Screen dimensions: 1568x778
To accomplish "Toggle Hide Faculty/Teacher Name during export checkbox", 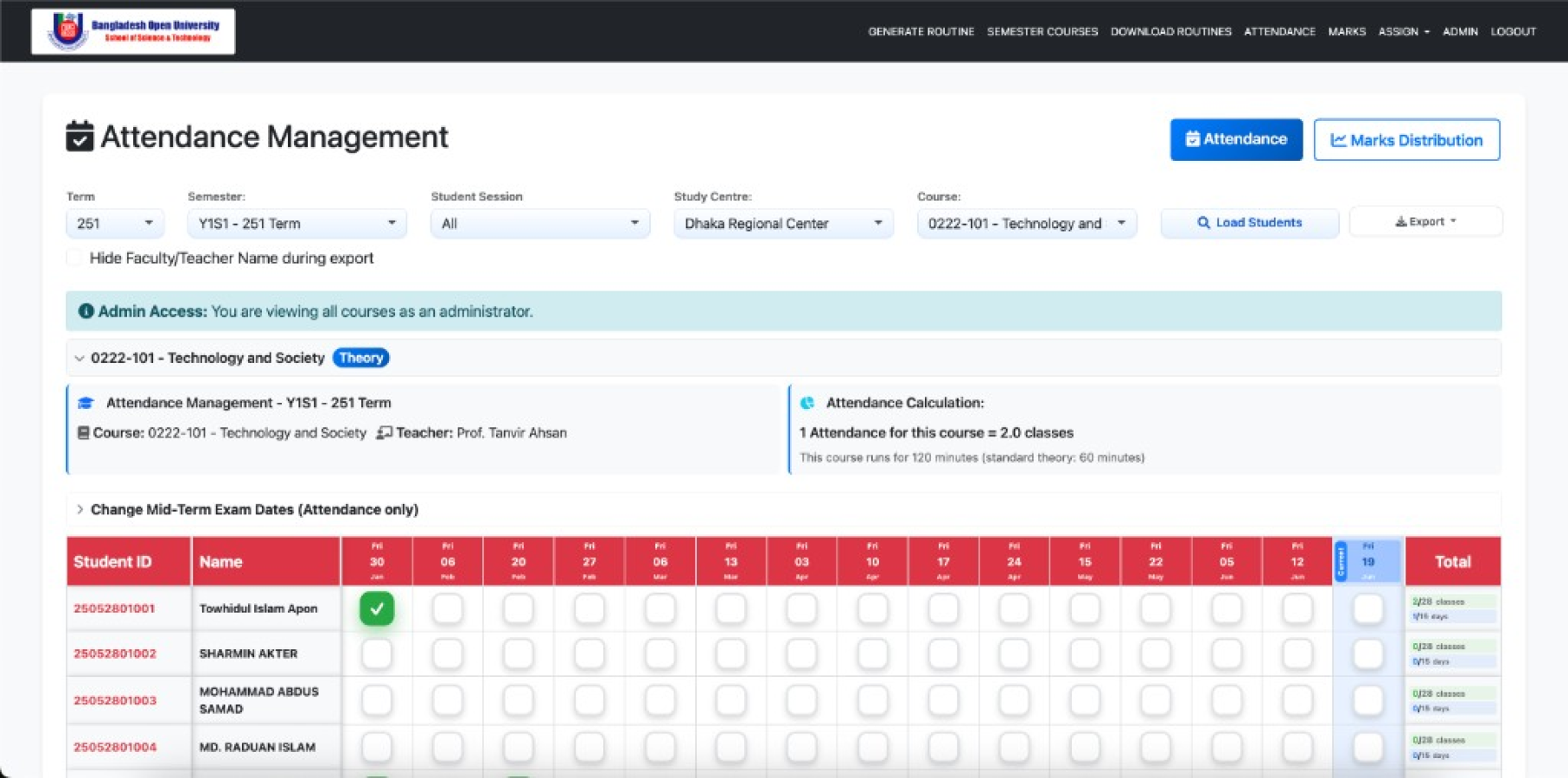I will point(74,258).
